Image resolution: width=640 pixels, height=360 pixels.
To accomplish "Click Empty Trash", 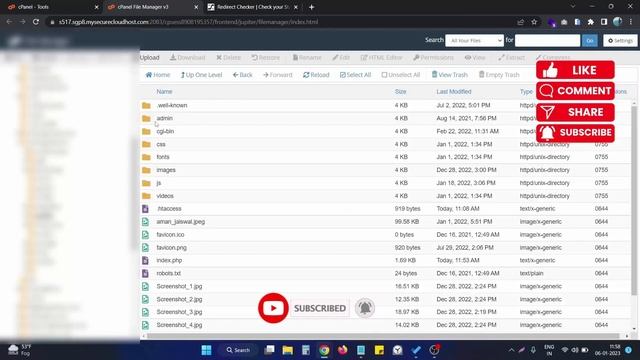I will pyautogui.click(x=499, y=75).
